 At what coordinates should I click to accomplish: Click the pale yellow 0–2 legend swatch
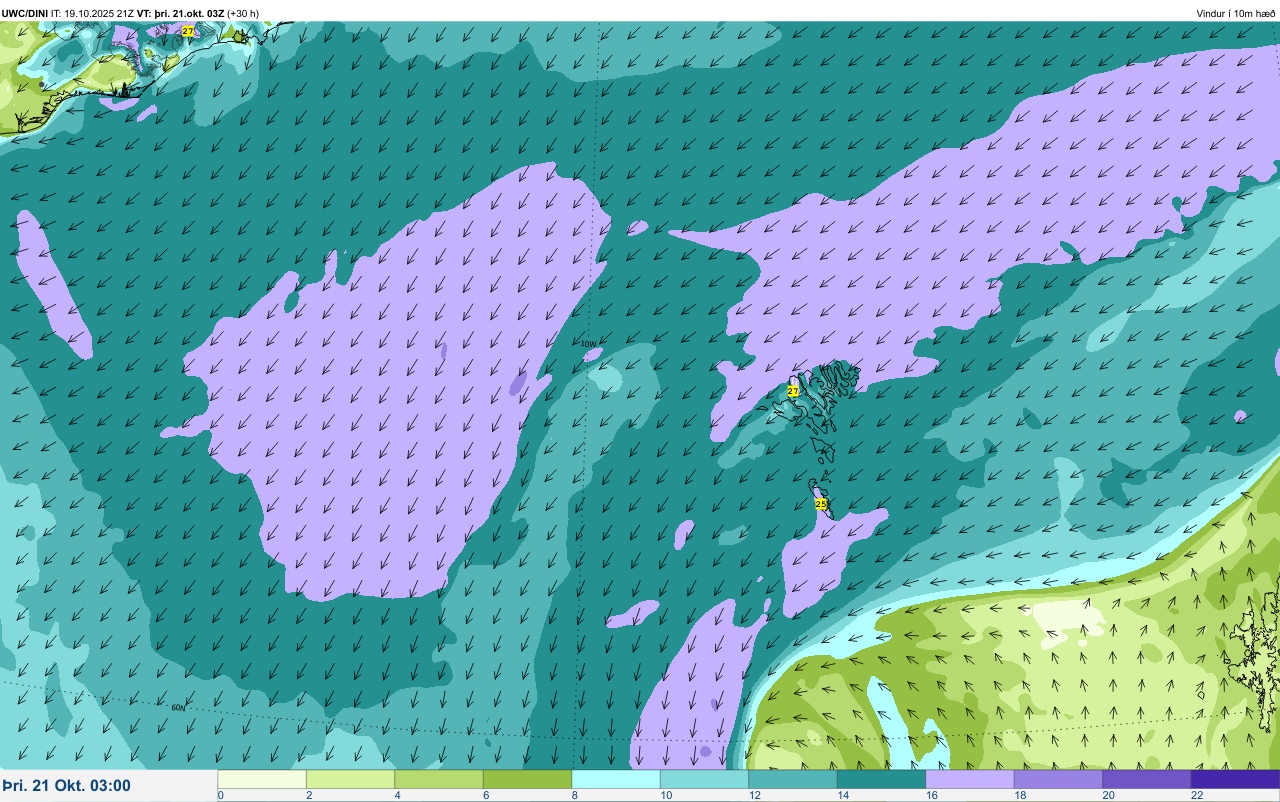262,779
